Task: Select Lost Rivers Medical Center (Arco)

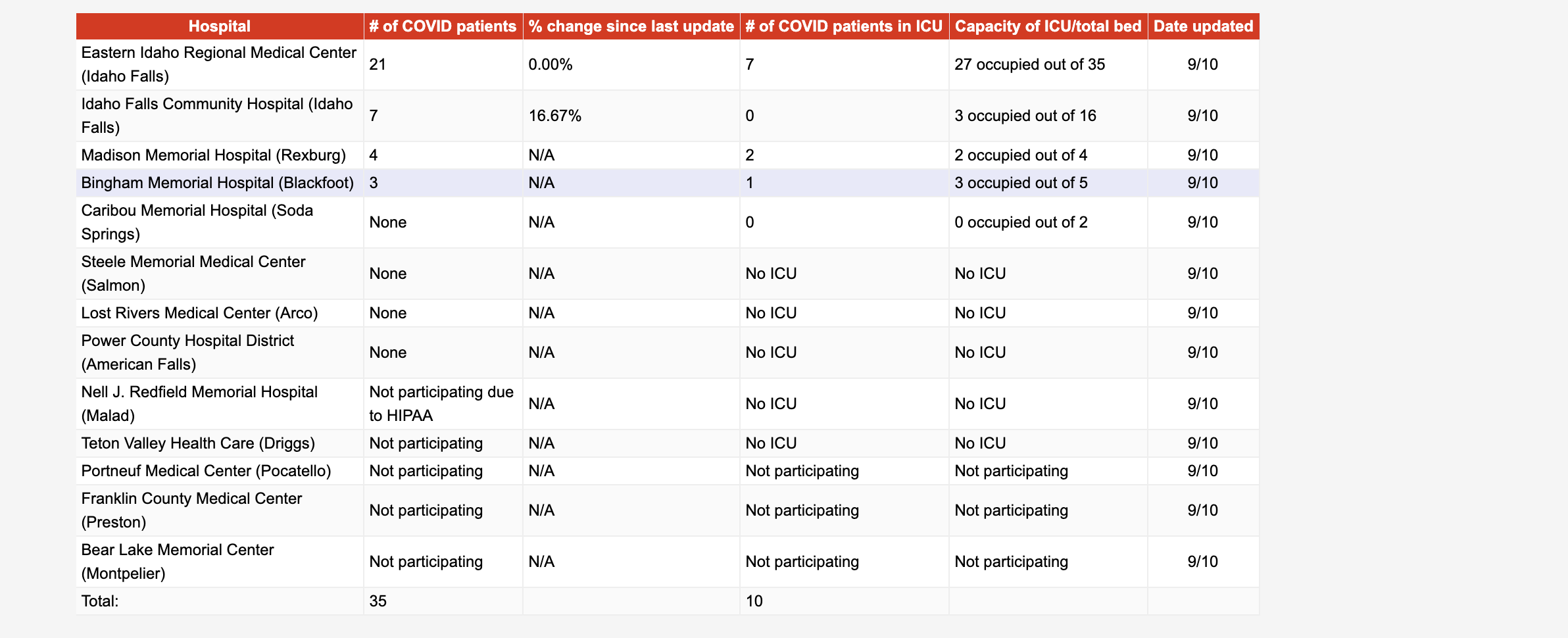Action: point(199,313)
